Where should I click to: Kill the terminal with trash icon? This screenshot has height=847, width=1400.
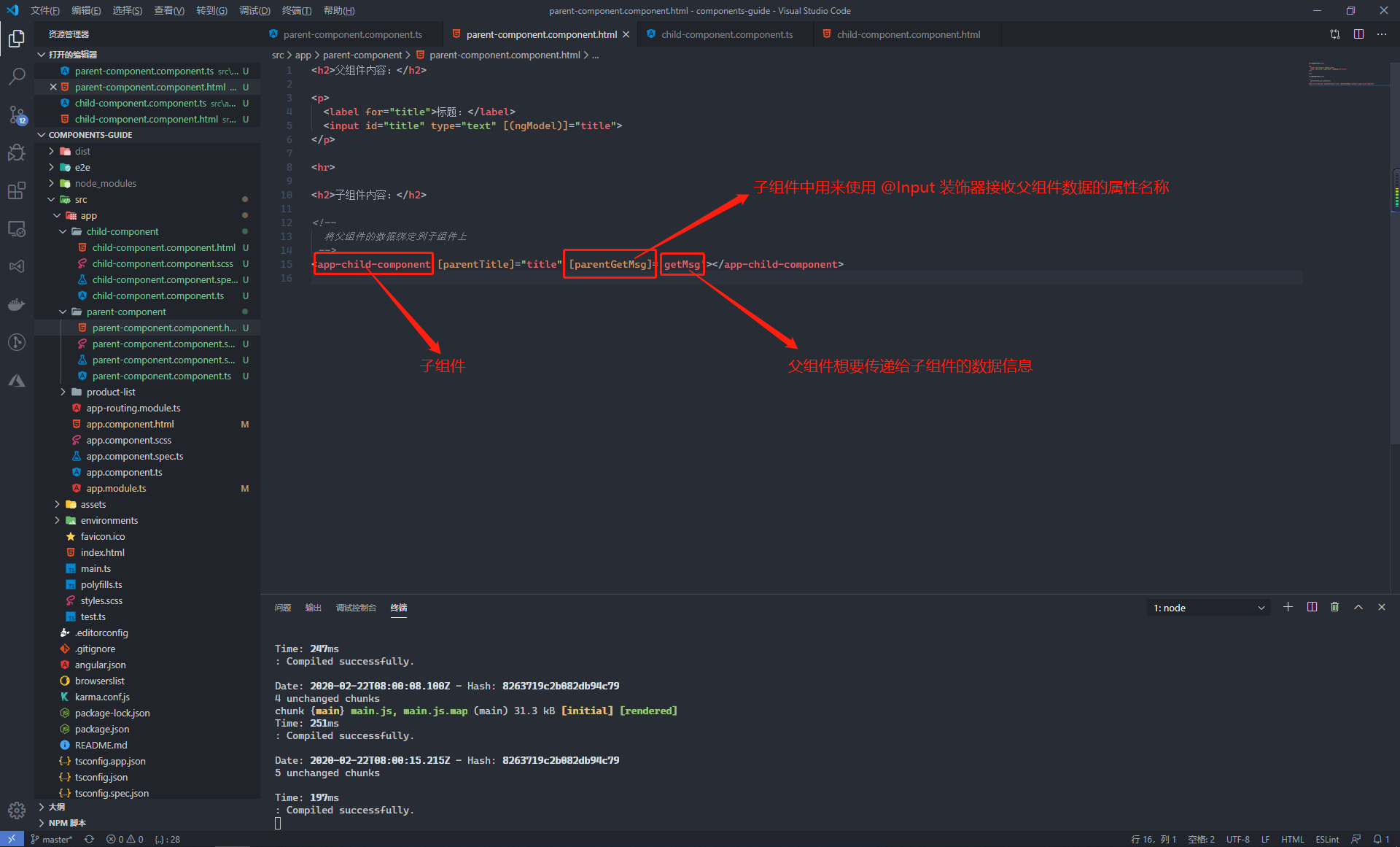pos(1334,607)
